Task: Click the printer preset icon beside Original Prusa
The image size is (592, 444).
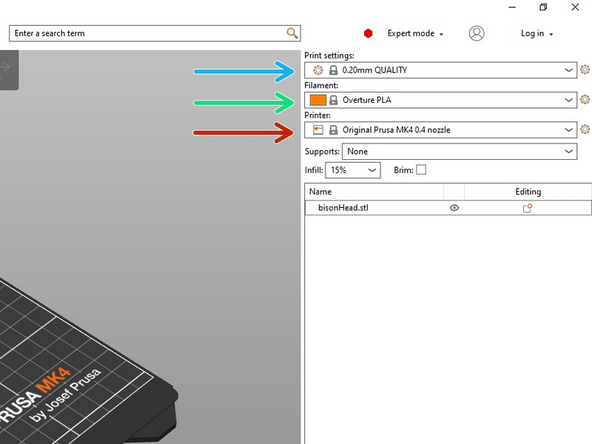Action: (x=318, y=130)
